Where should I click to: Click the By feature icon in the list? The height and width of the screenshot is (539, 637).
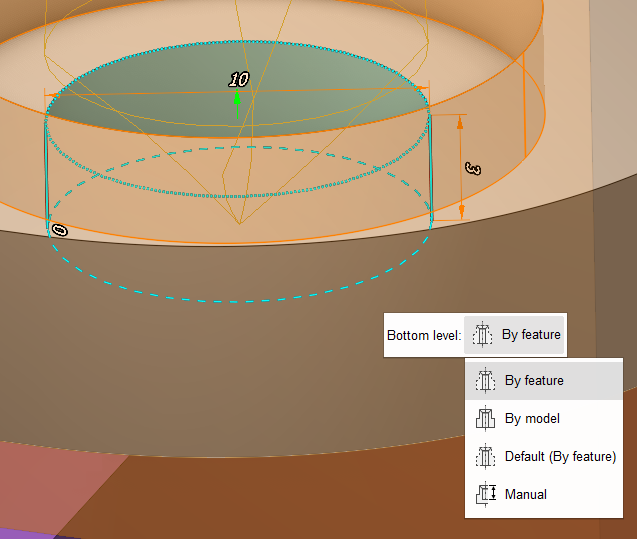(486, 381)
